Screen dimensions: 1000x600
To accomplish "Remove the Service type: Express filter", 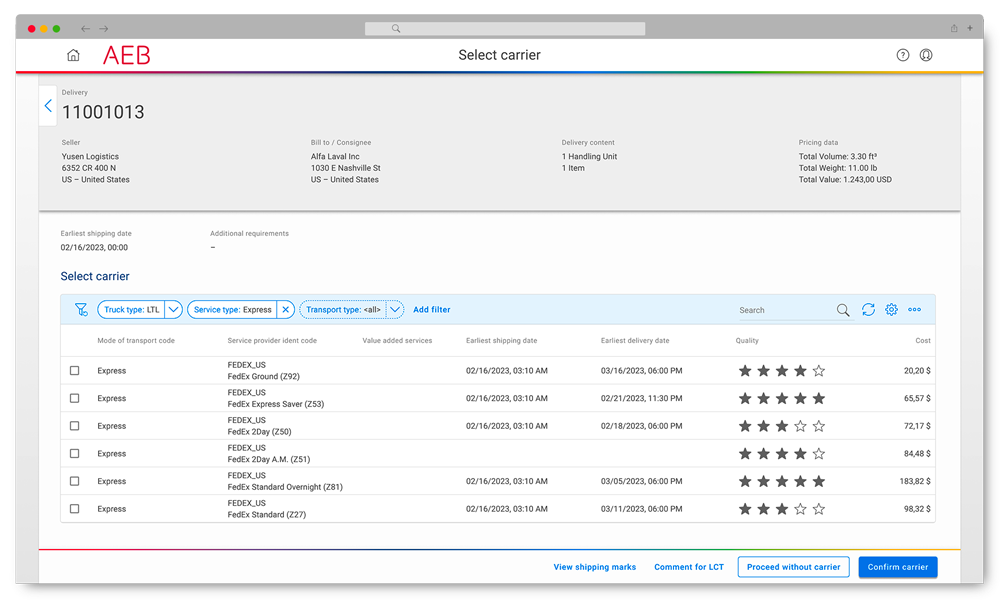I will tap(286, 309).
